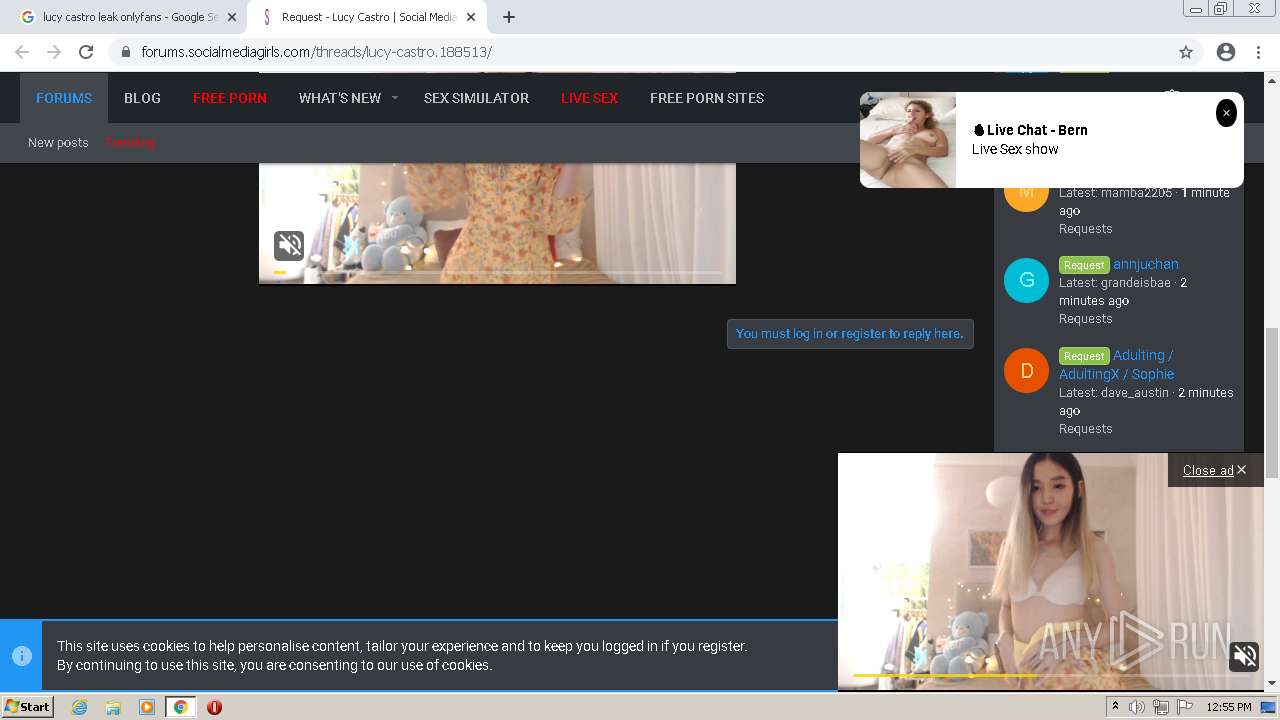Dismiss the Live Chat popup
Image resolution: width=1280 pixels, height=720 pixels.
(1226, 113)
